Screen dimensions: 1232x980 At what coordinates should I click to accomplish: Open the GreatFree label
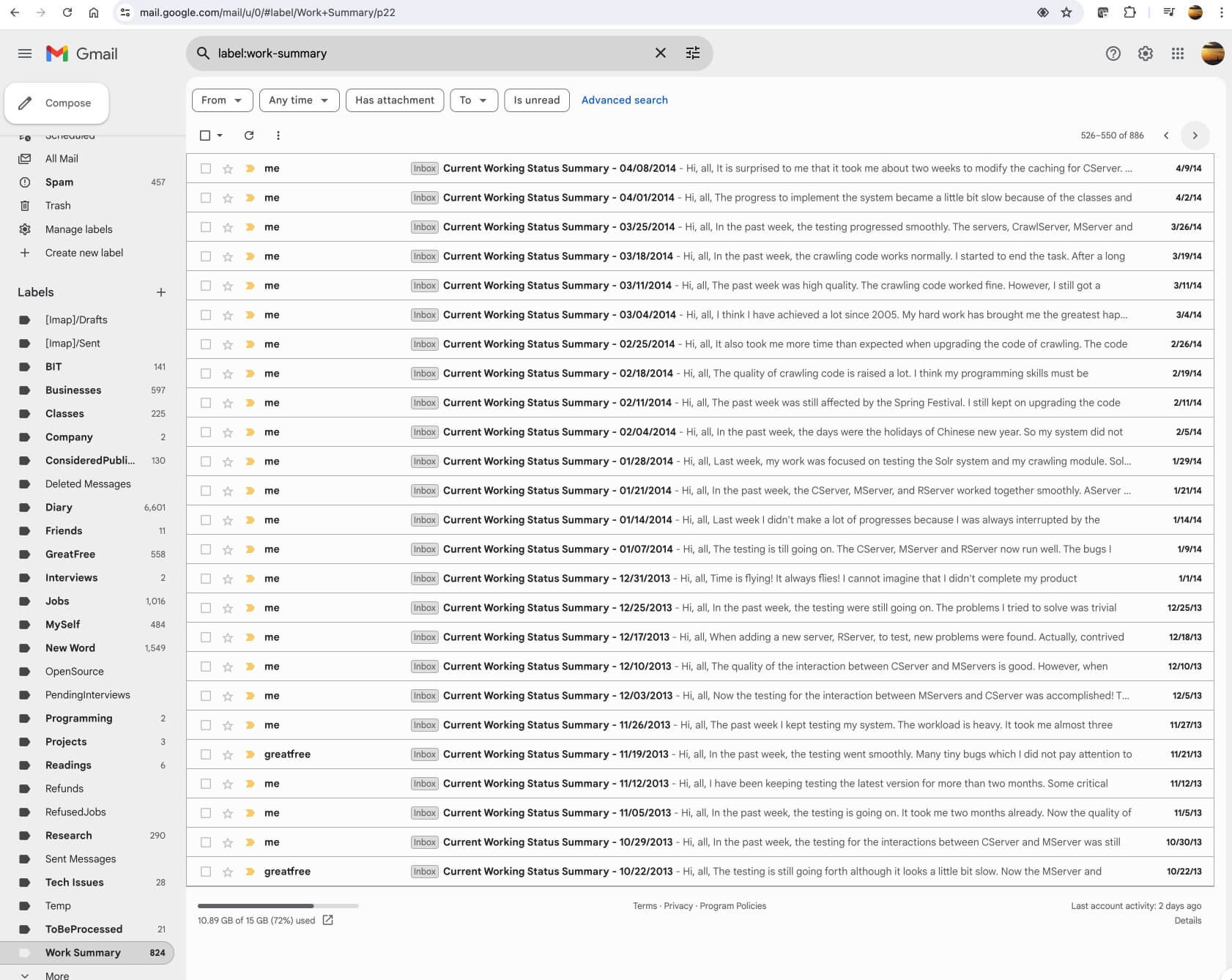(87, 554)
